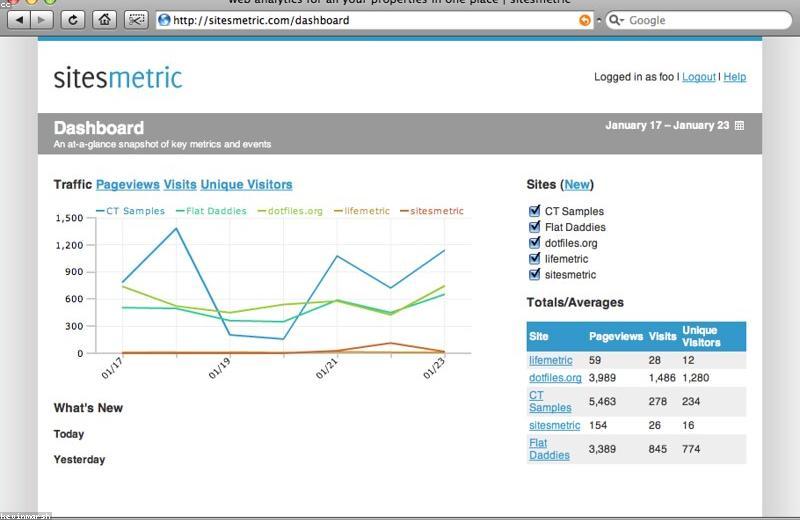
Task: Switch traffic chart to Visits
Action: [x=180, y=185]
